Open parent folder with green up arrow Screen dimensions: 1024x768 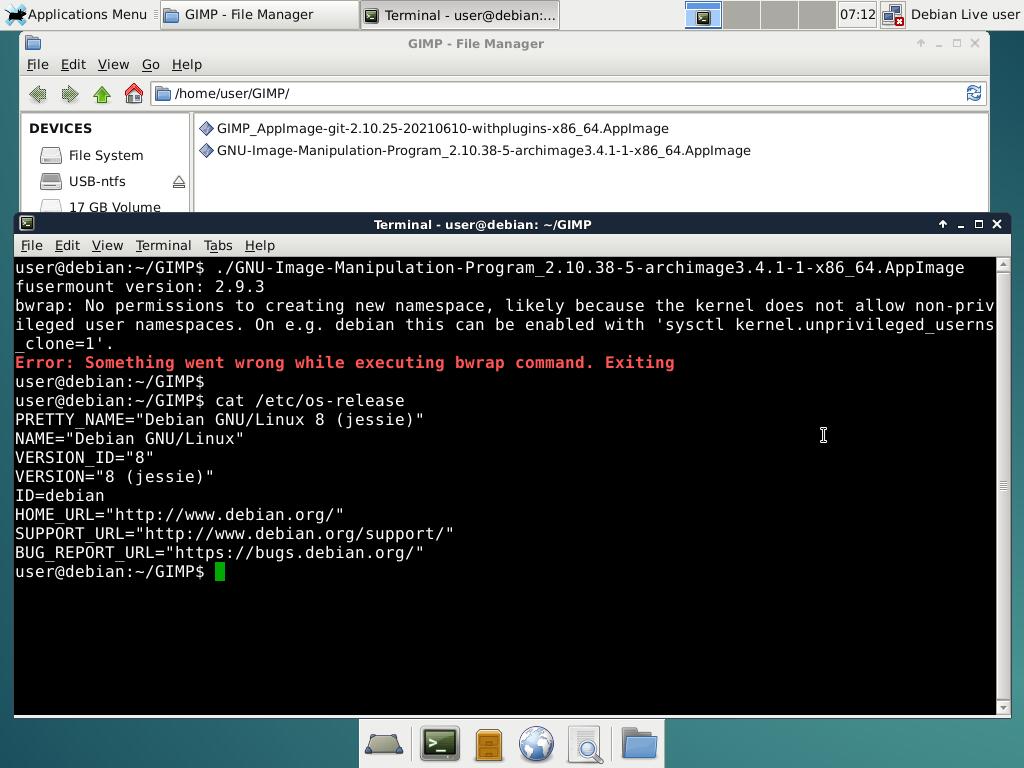pos(102,94)
